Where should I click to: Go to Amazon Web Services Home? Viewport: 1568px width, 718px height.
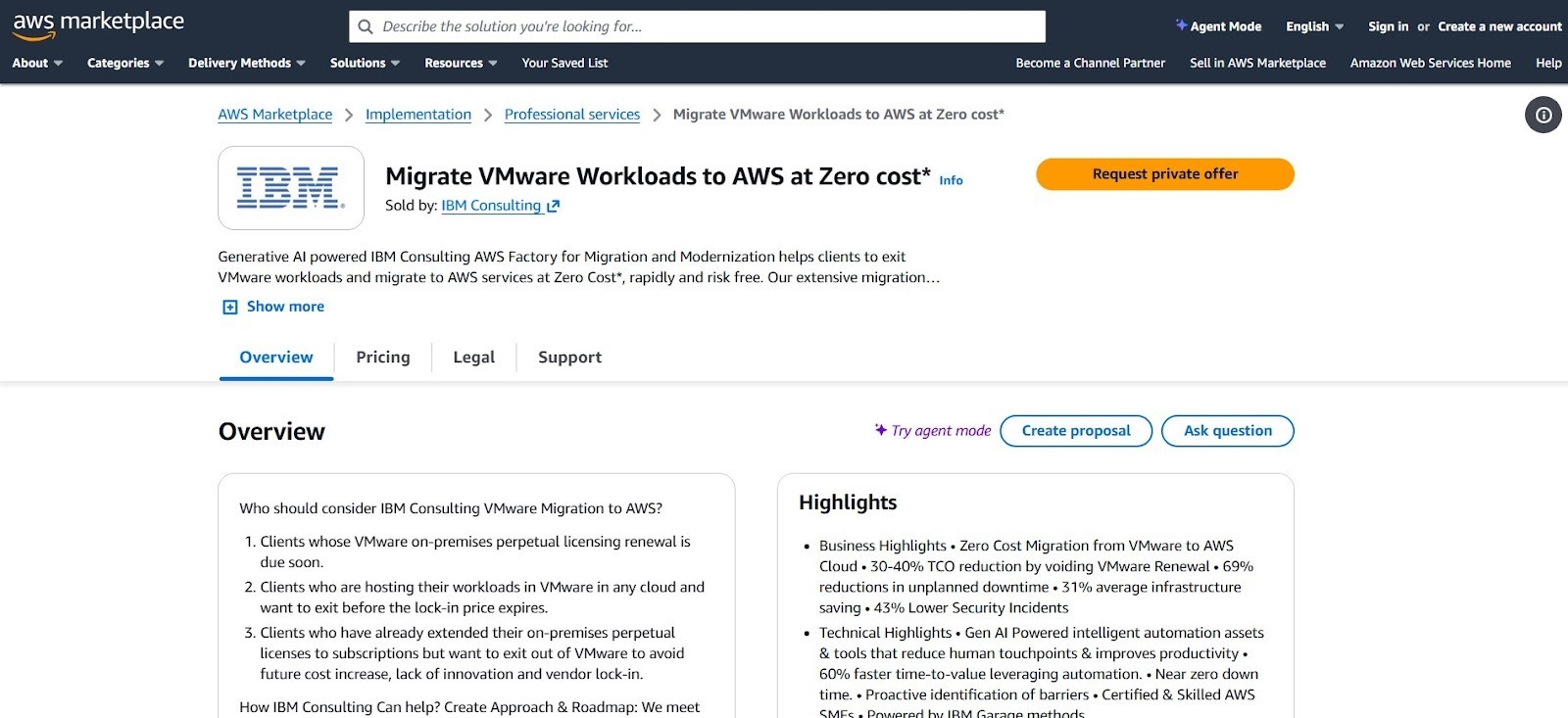pyautogui.click(x=1430, y=63)
